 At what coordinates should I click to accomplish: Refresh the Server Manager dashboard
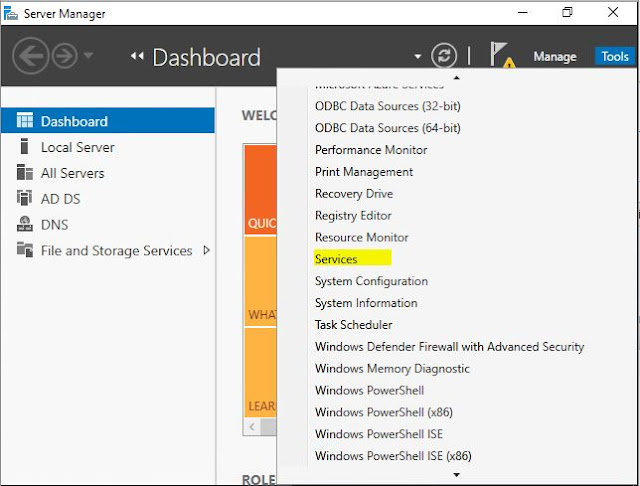(x=443, y=56)
